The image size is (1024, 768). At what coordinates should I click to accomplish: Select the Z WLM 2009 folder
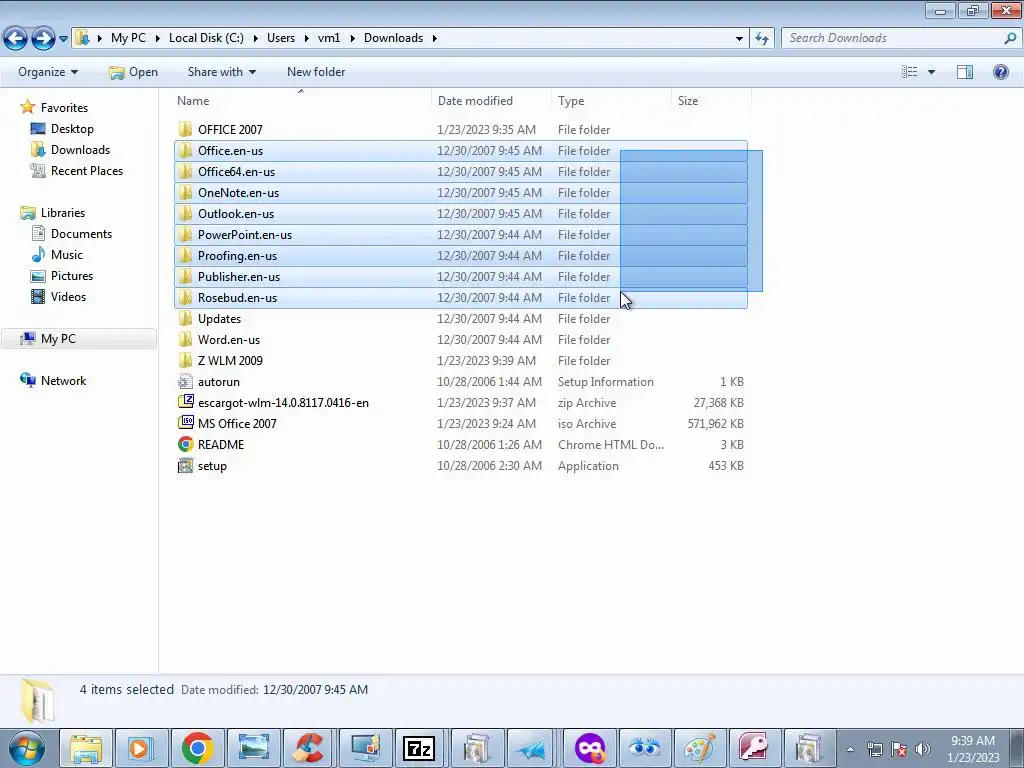coord(460,360)
